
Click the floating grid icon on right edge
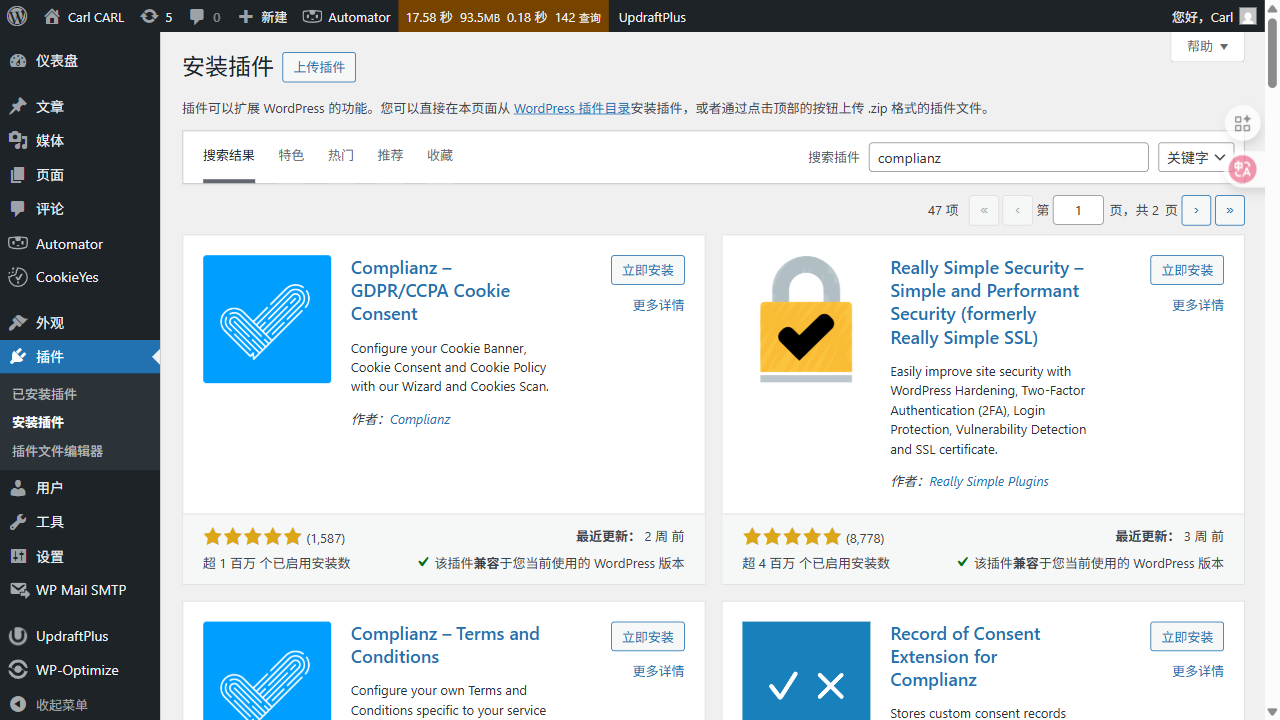tap(1242, 123)
